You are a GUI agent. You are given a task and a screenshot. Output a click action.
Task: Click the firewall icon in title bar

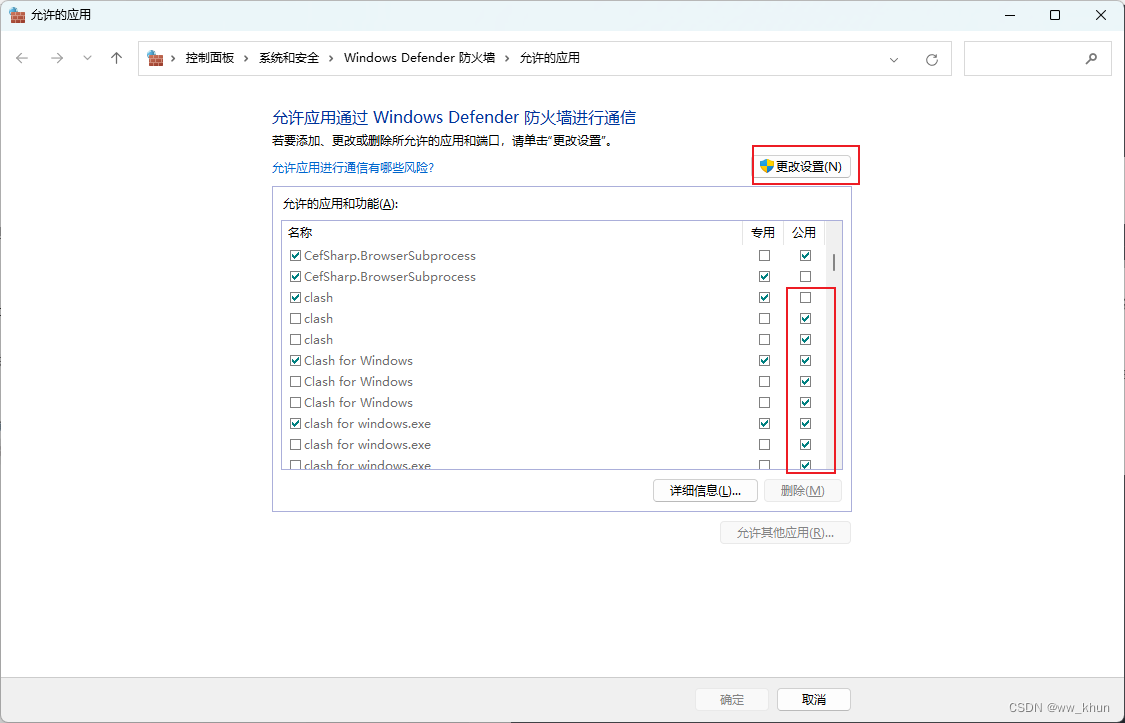17,14
